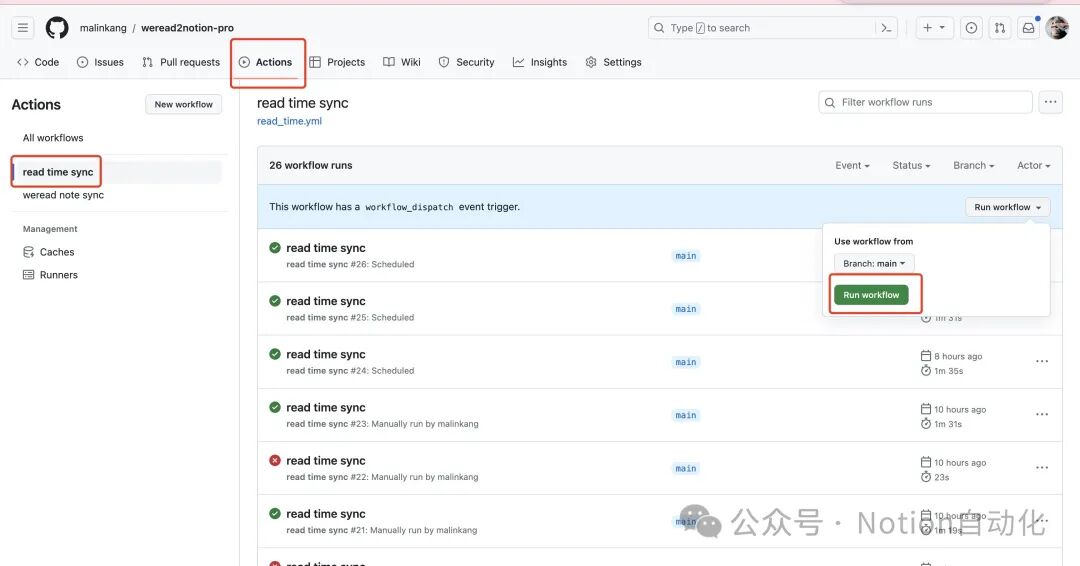Expand the Branch filter dropdown
This screenshot has width=1080, height=566.
pos(973,165)
